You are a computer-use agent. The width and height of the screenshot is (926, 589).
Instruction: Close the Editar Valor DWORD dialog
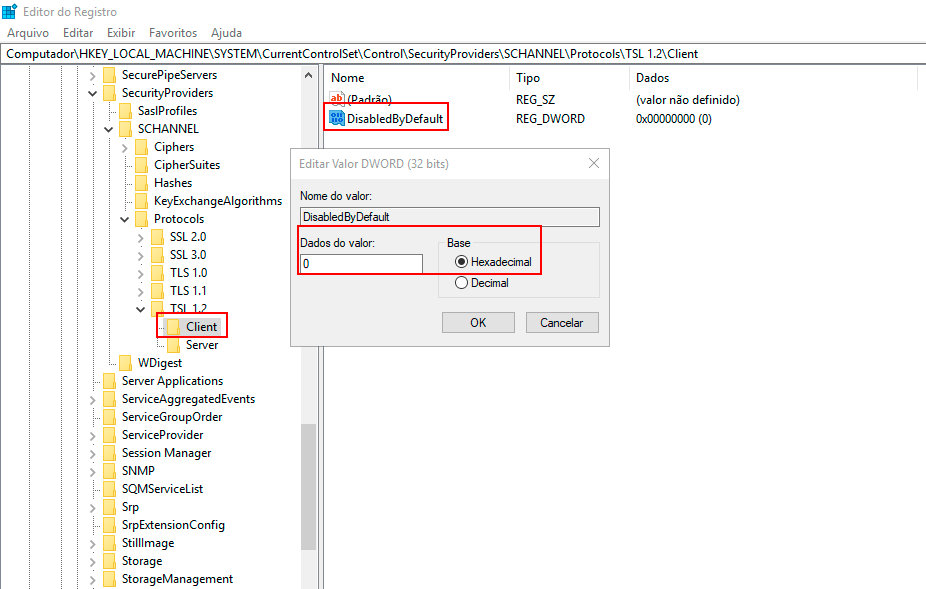[594, 164]
